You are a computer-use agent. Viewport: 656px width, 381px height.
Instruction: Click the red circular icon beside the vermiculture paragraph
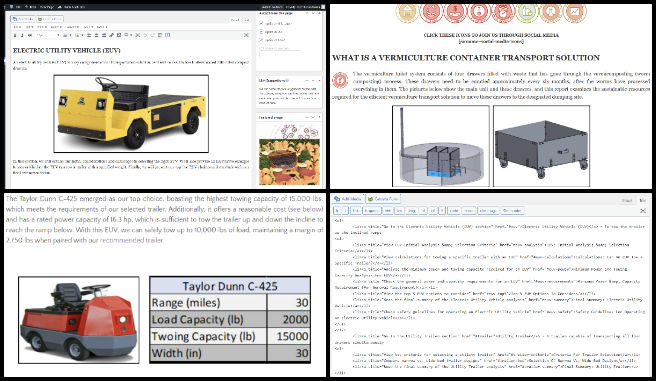pos(340,80)
